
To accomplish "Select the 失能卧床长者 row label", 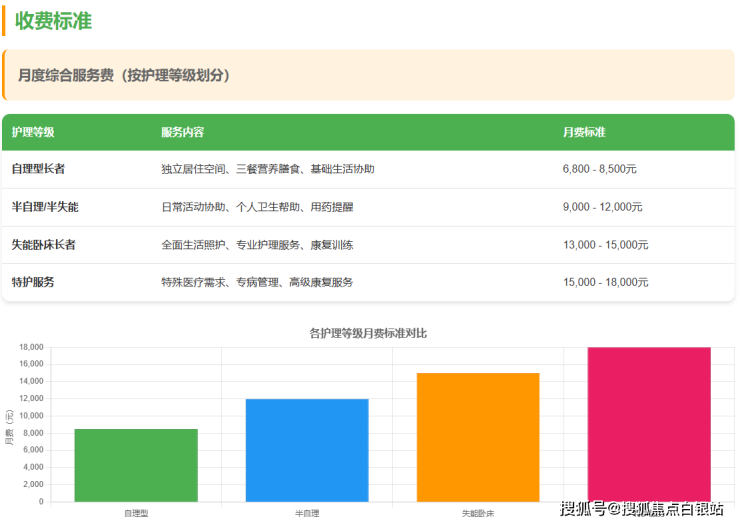I will coord(43,245).
